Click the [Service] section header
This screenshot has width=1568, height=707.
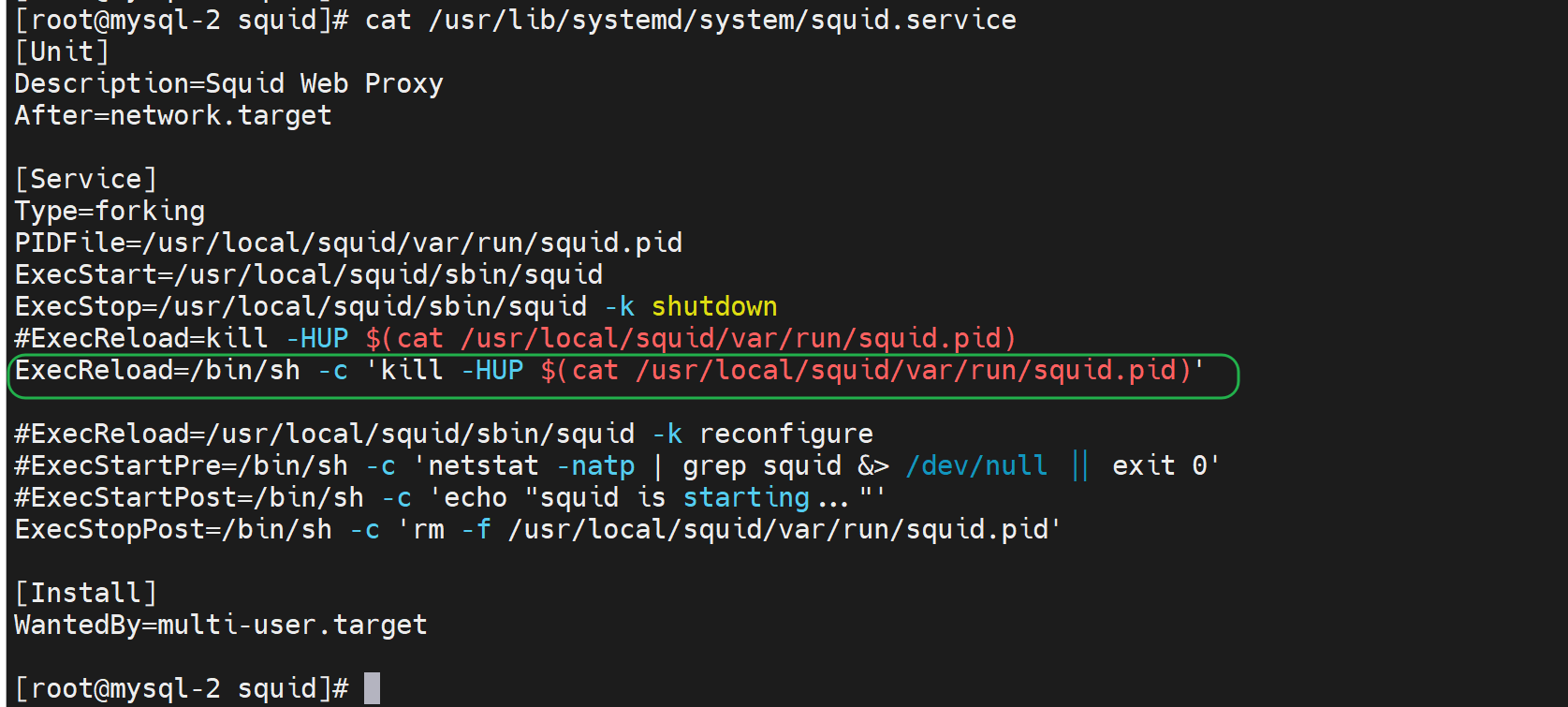(85, 179)
